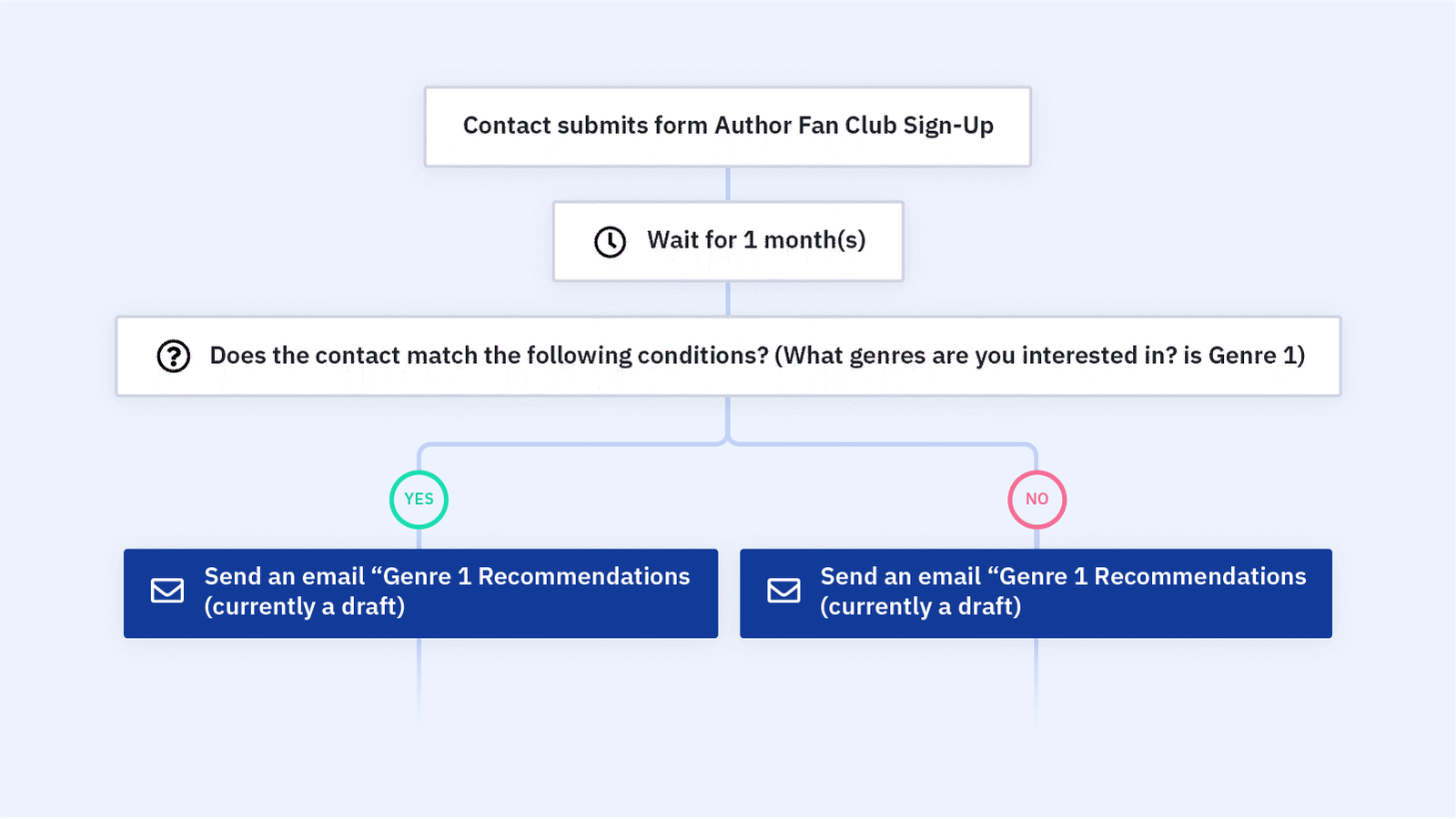This screenshot has height=819, width=1456.
Task: Click the connector between YES badge and email
Action: click(419, 539)
